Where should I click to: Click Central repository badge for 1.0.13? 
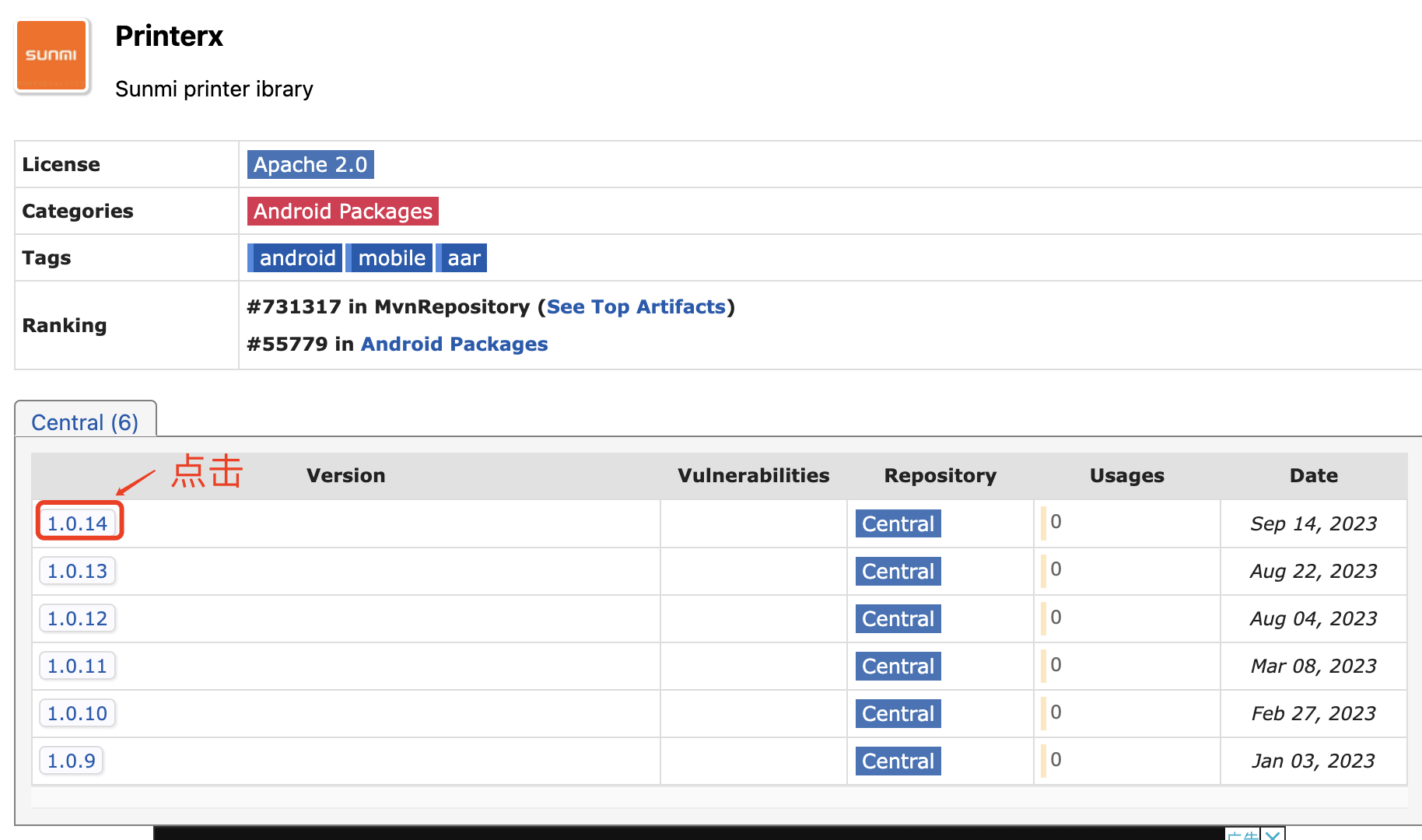pos(898,572)
